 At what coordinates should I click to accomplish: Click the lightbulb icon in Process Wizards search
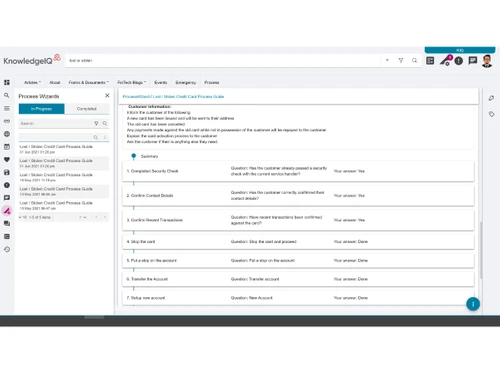[96, 123]
